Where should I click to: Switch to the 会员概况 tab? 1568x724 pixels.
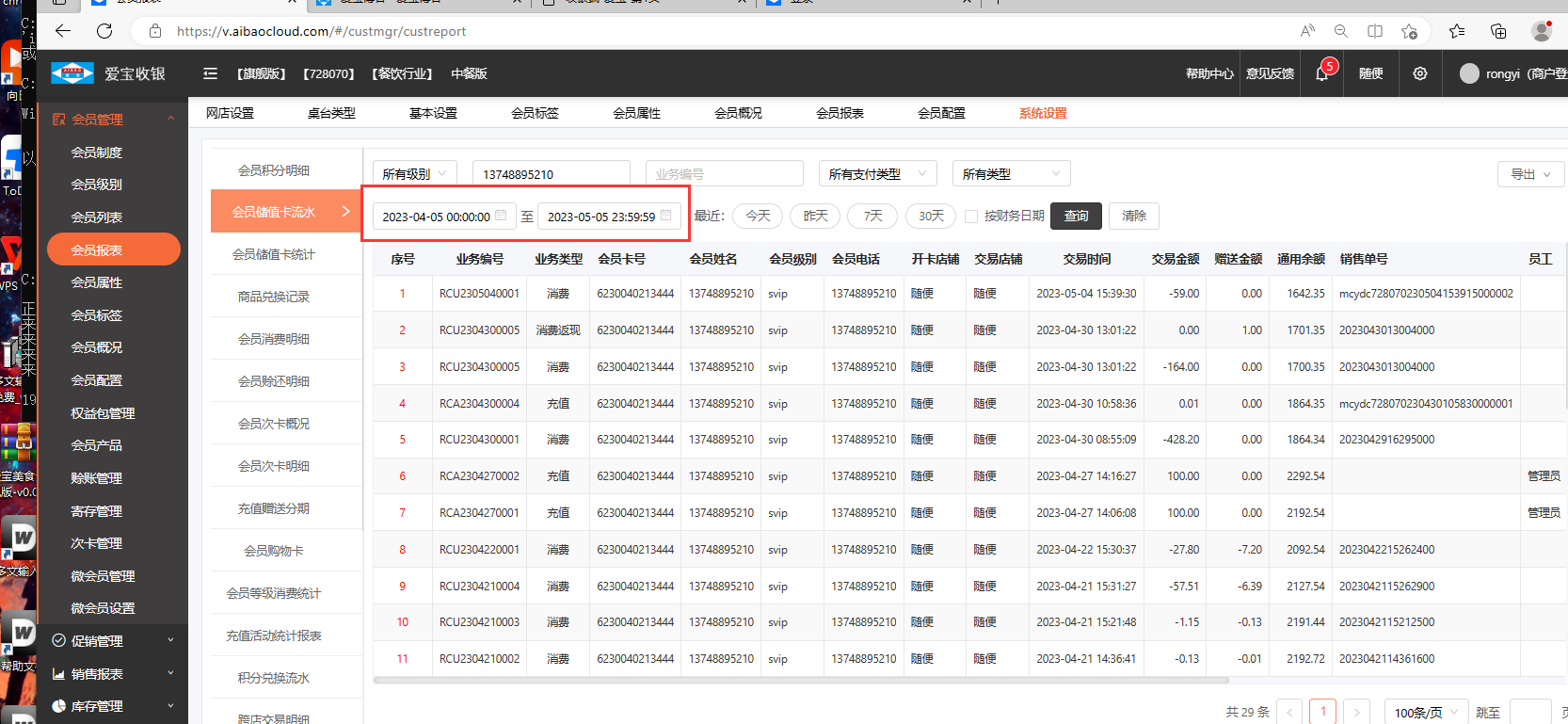pyautogui.click(x=738, y=113)
